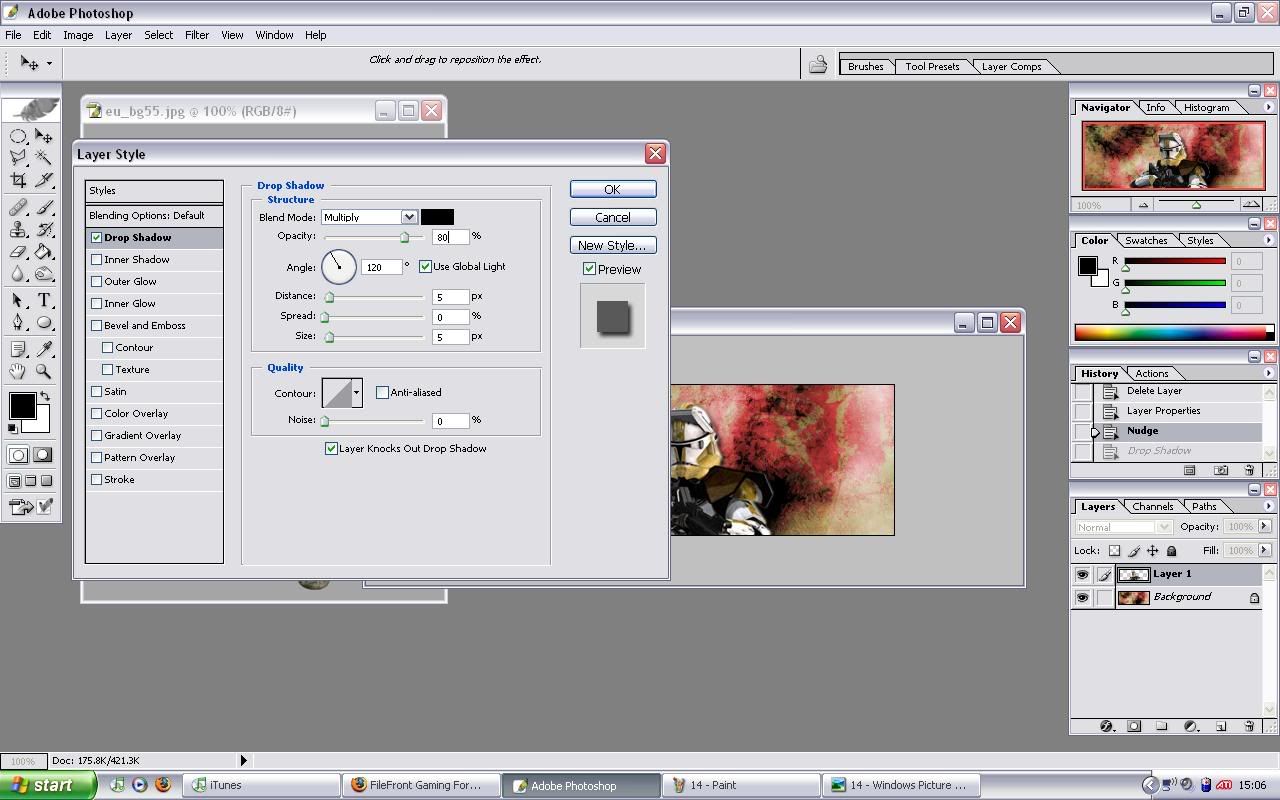Click the trash icon in Layers panel
Screen dimensions: 1280x800
coord(1249,727)
